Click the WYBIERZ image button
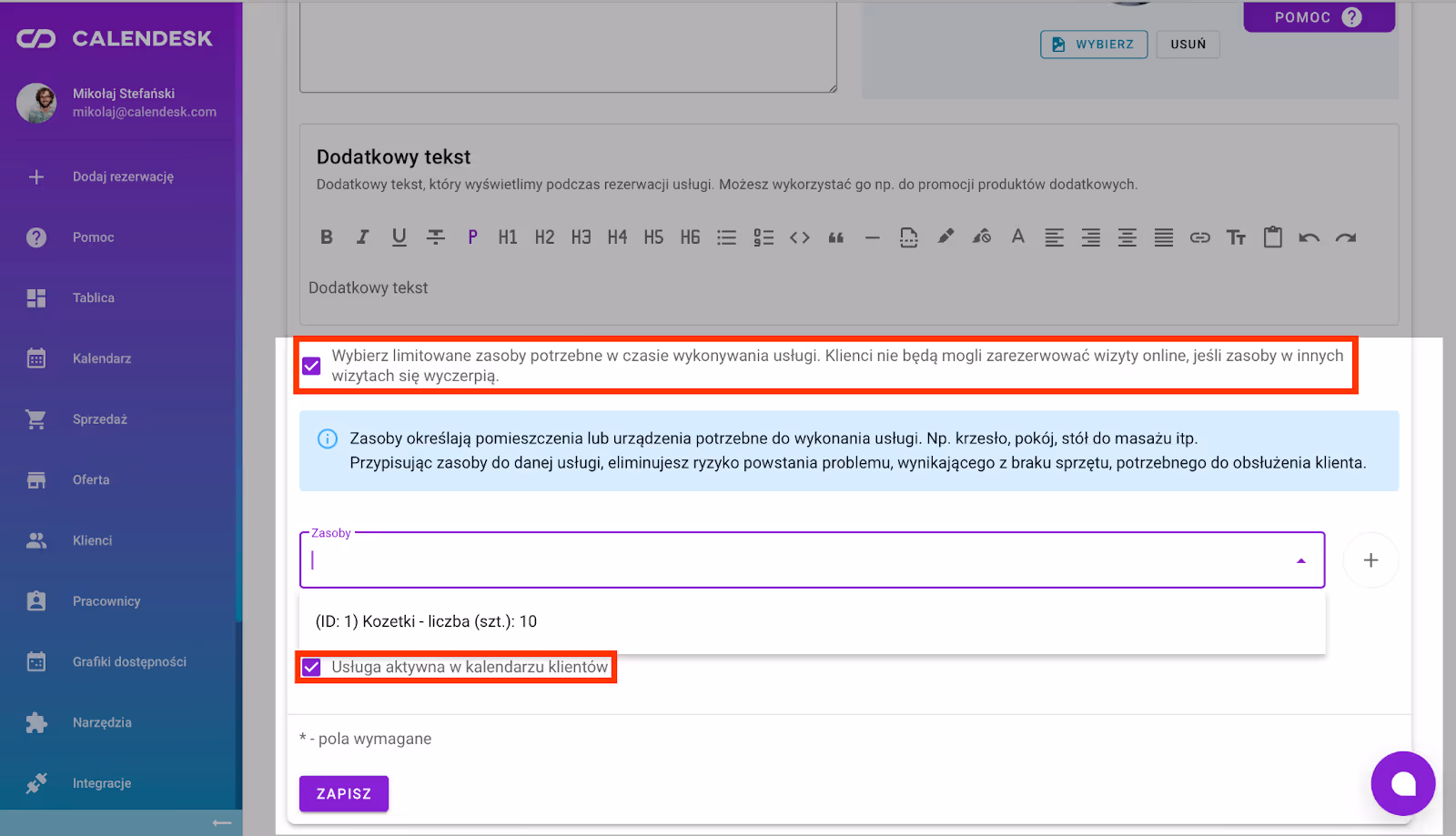Viewport: 1456px width, 836px height. [x=1093, y=45]
